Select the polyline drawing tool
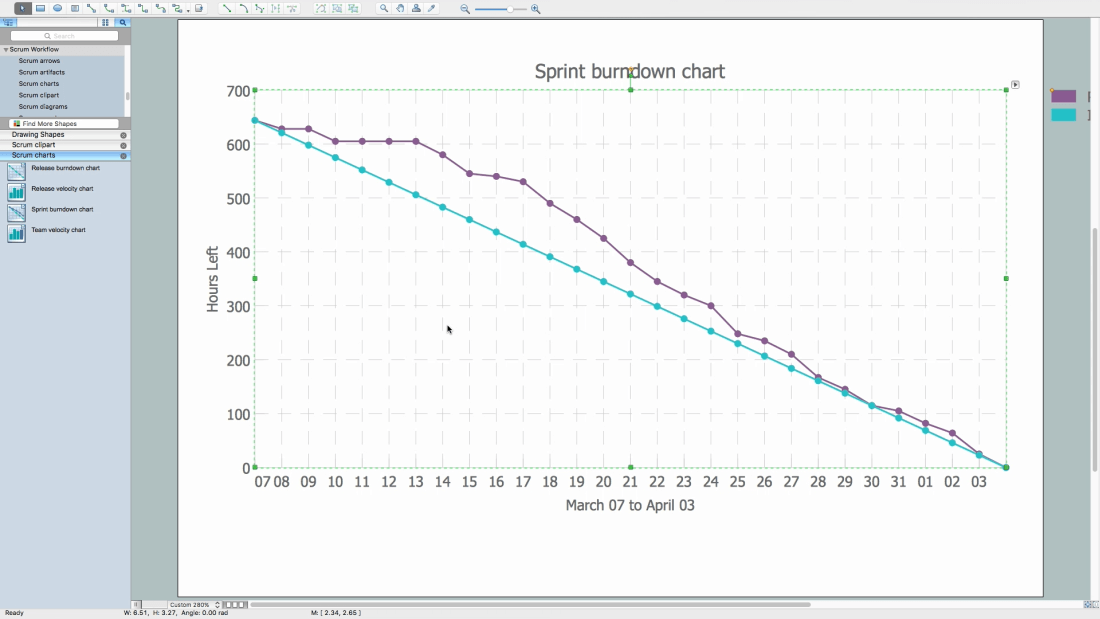The width and height of the screenshot is (1100, 619). tap(260, 8)
